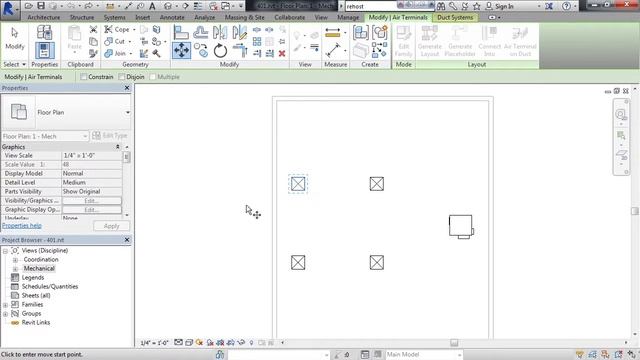Click the Trim/Extend tool icon

click(x=240, y=51)
